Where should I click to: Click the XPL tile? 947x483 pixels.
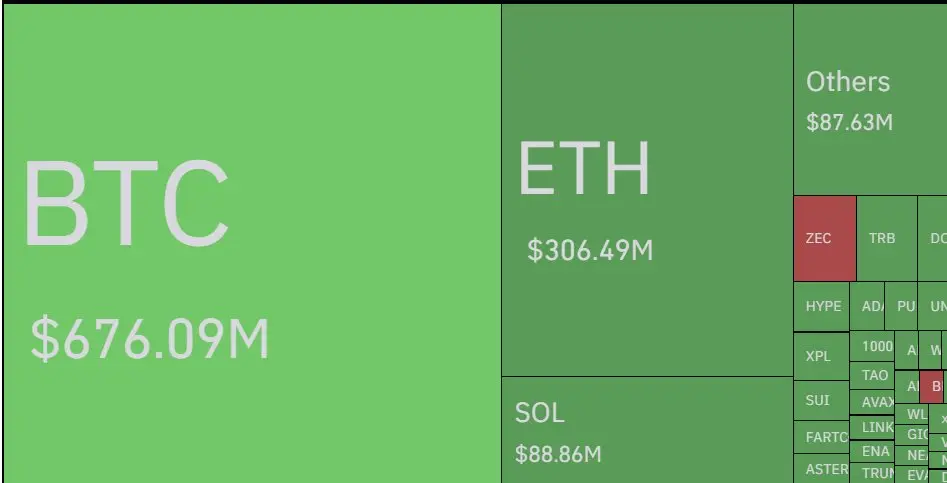[x=820, y=356]
